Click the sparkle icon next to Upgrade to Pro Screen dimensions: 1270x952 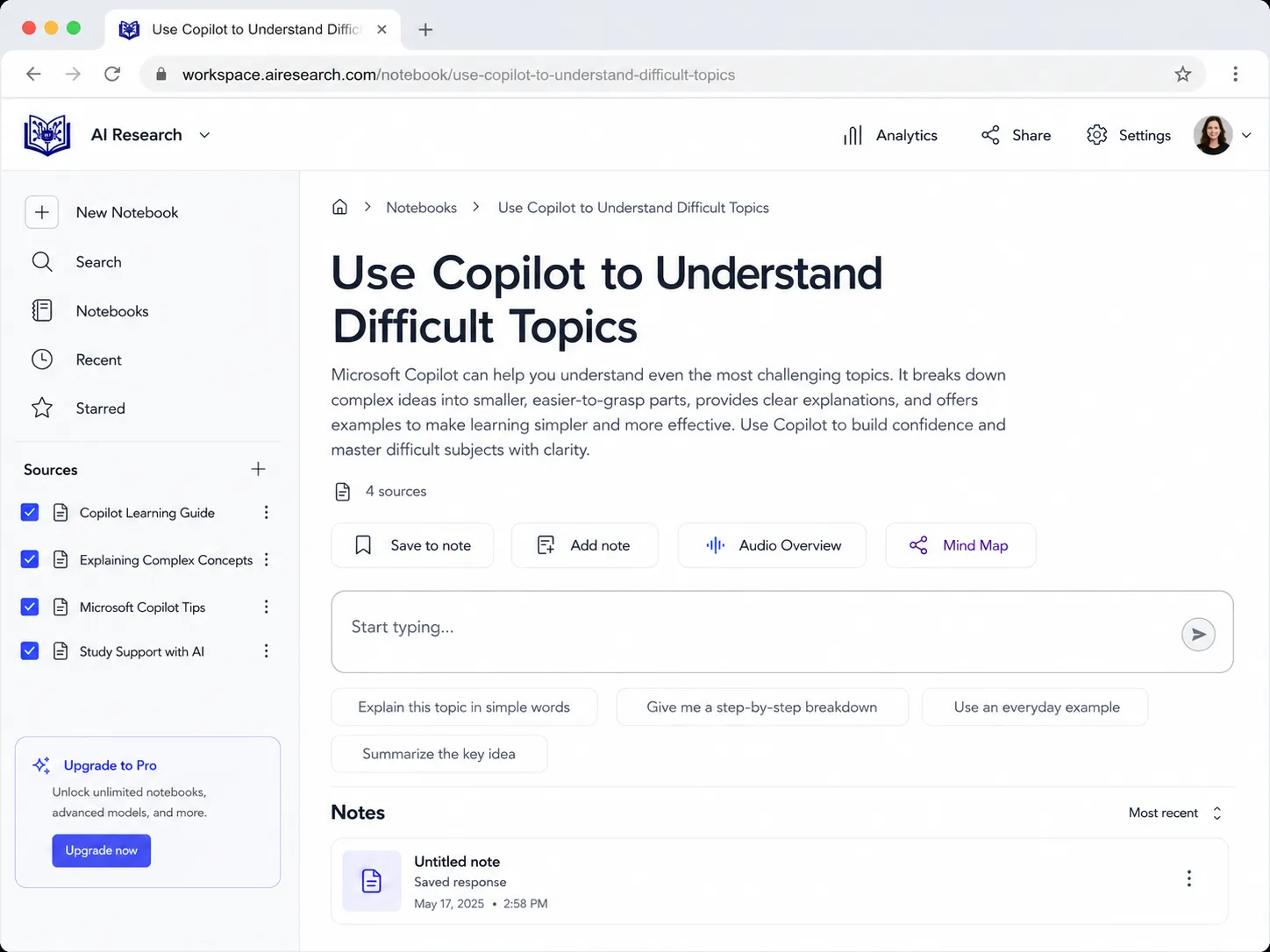point(41,765)
